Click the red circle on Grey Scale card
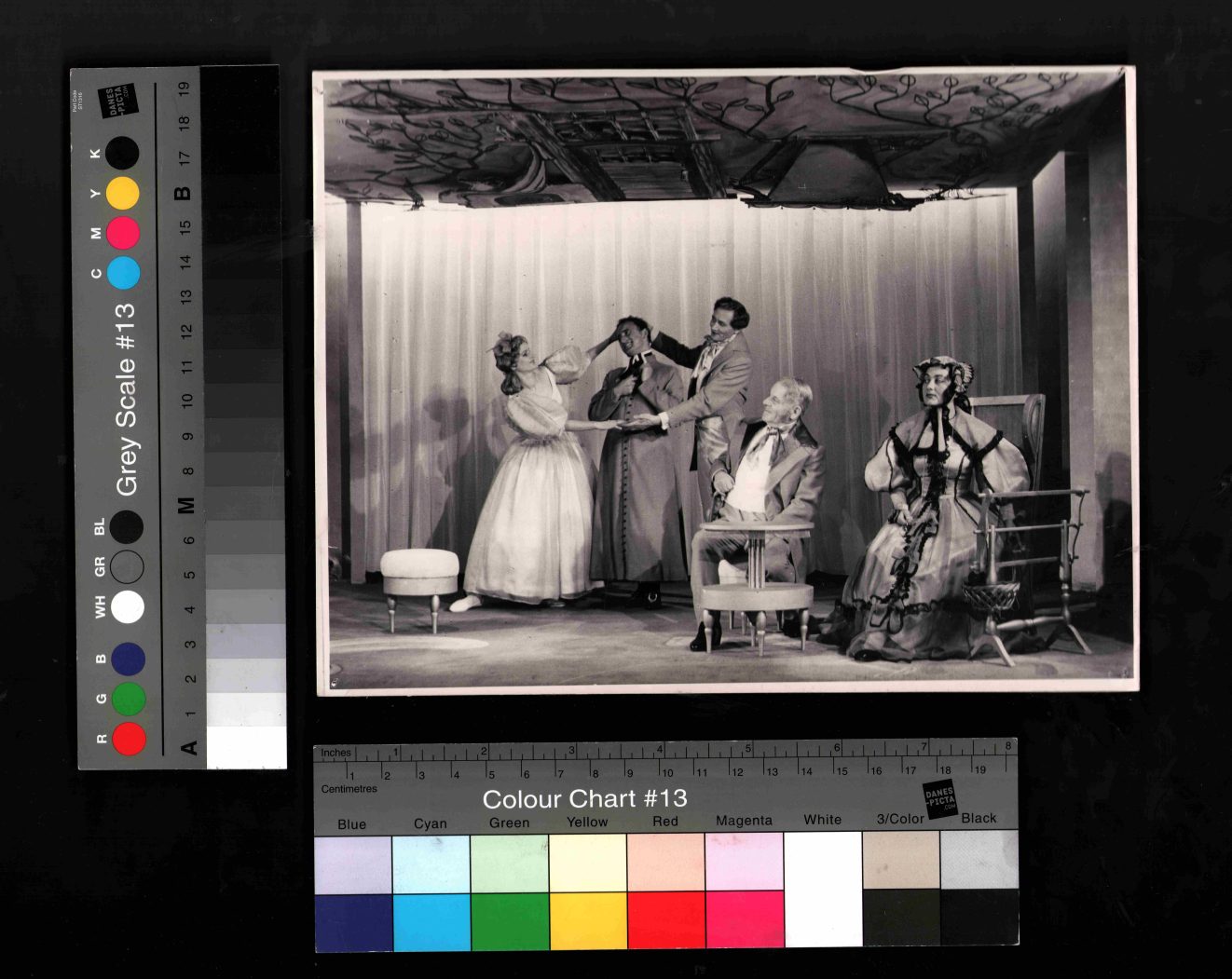Screen dimensions: 1232x979 click(x=129, y=739)
